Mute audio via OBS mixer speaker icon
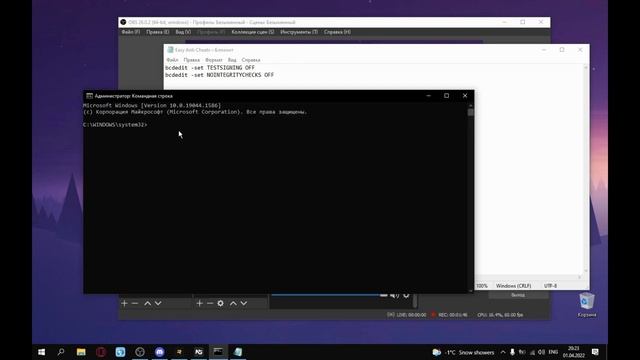 394,295
